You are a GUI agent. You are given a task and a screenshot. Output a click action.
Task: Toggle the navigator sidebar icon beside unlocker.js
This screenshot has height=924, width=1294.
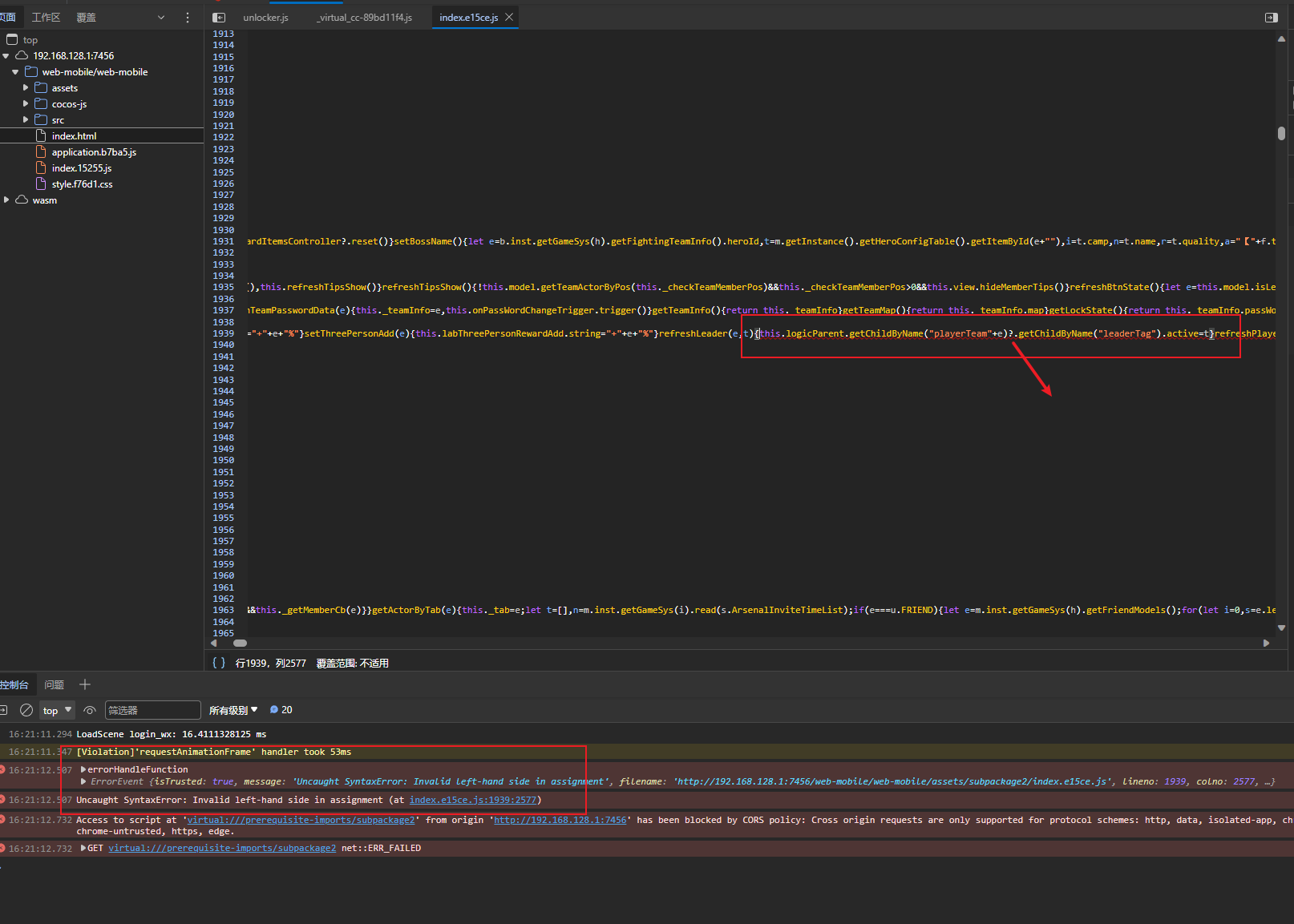(219, 17)
